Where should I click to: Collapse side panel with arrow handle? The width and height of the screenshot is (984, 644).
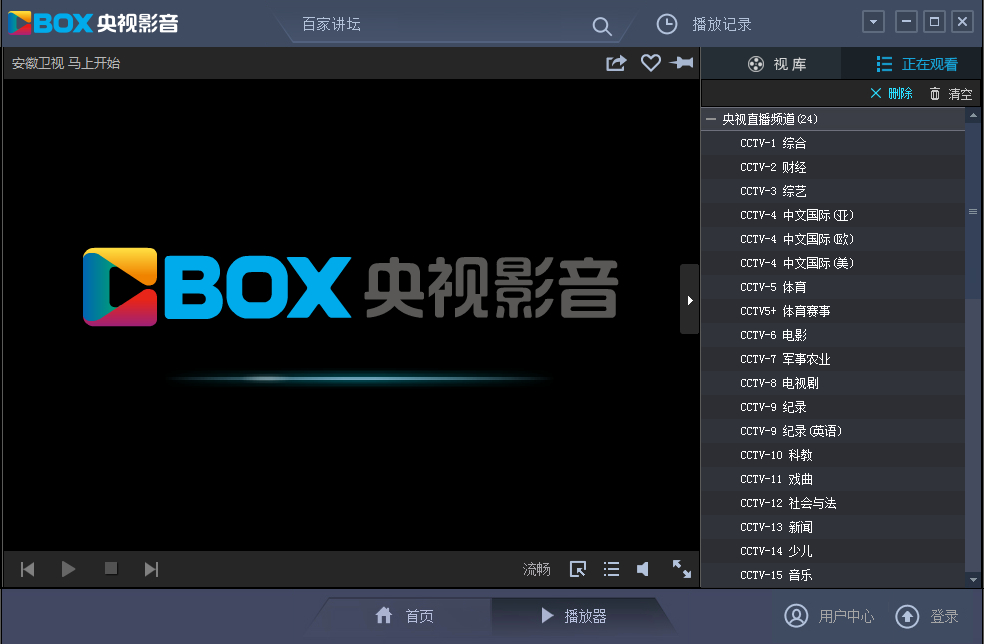[690, 300]
